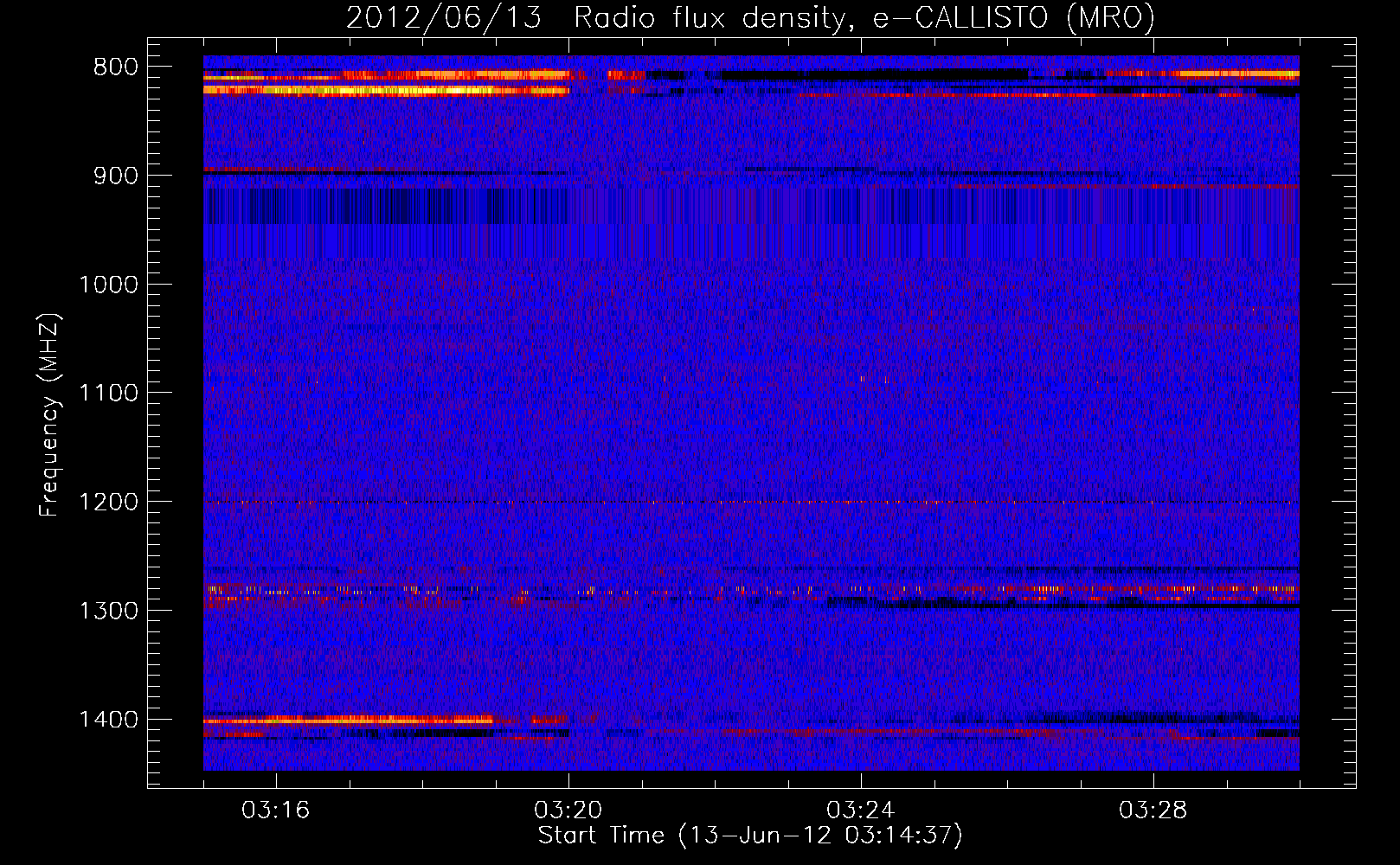
Task: Click the 1300 frequency tick label
Action: (x=108, y=611)
